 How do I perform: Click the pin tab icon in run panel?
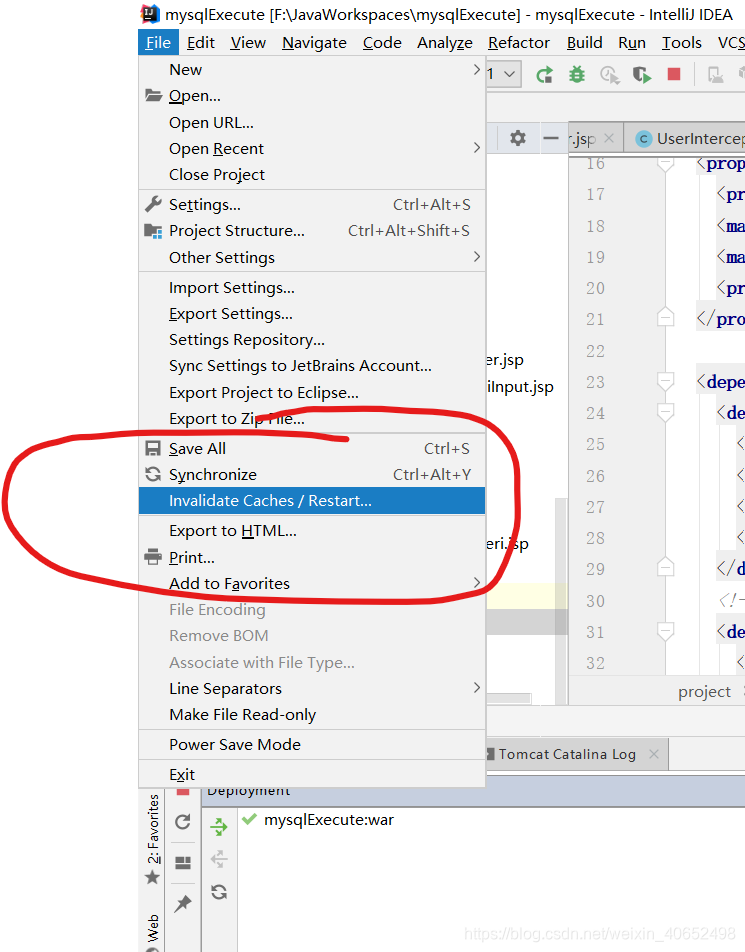click(x=183, y=903)
